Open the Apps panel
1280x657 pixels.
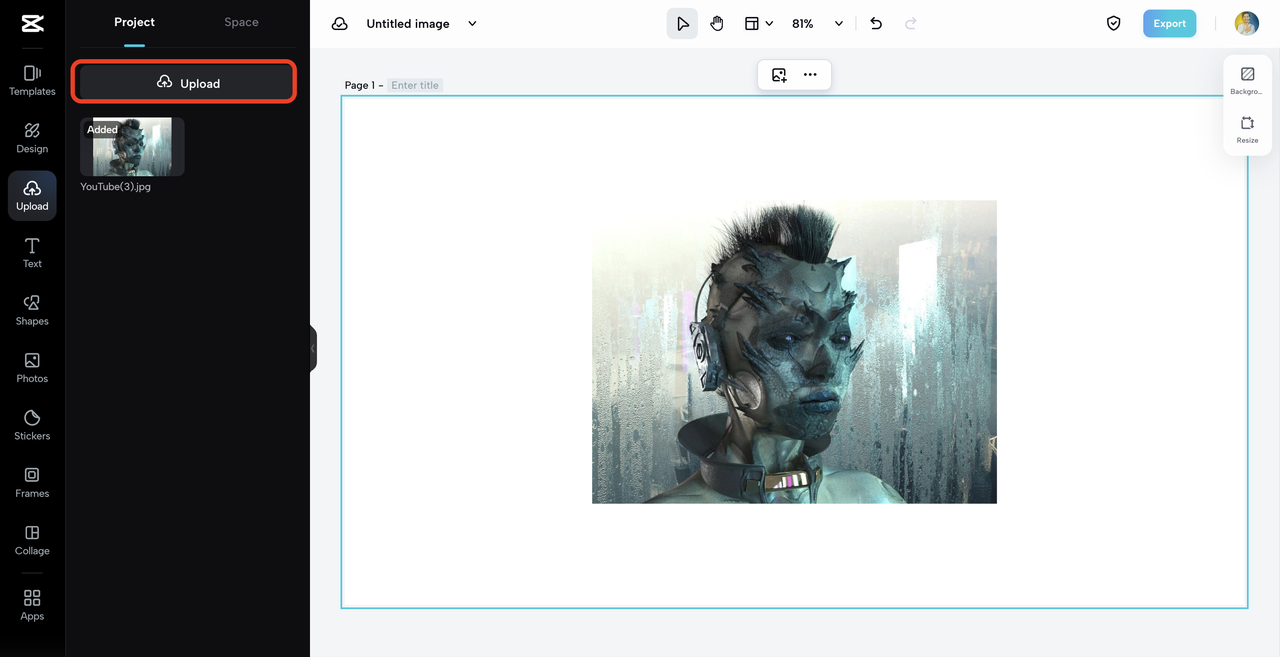pyautogui.click(x=32, y=605)
